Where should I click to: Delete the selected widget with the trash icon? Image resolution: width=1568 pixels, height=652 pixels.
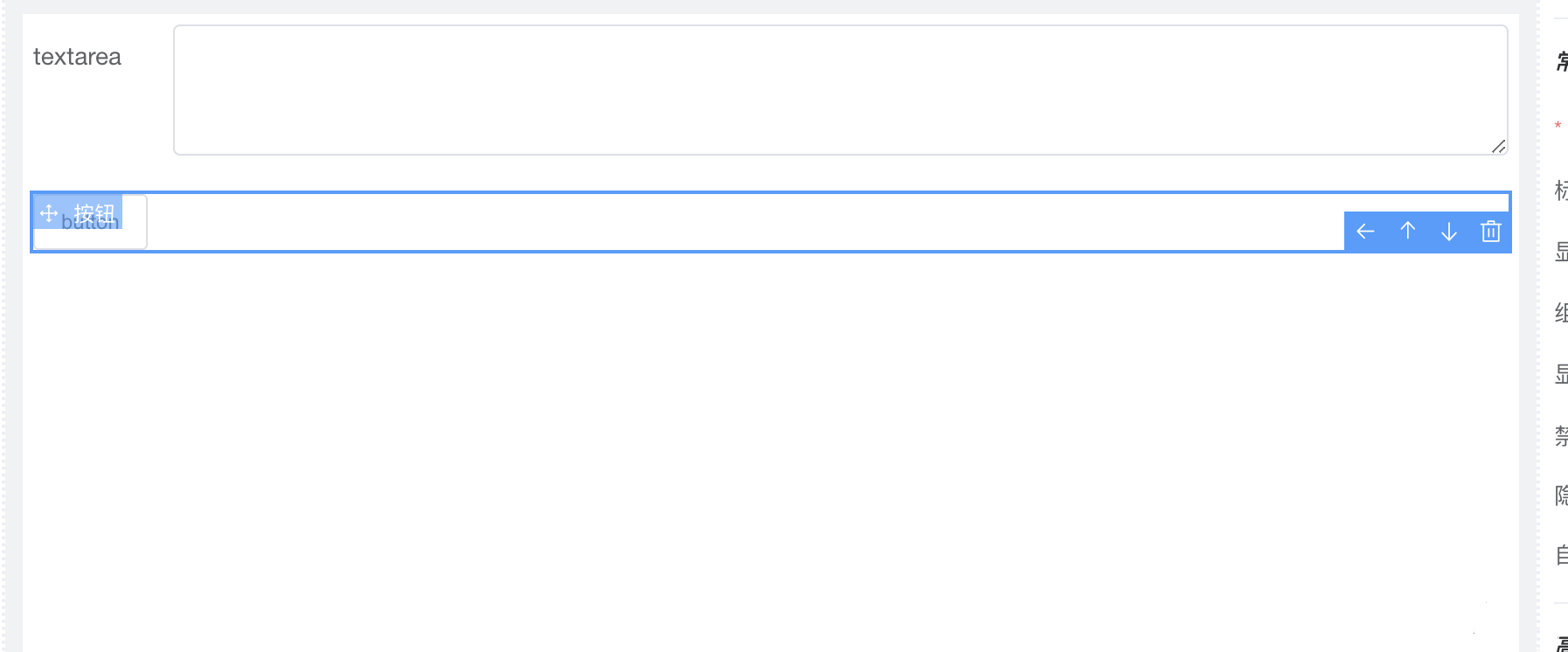click(x=1491, y=232)
